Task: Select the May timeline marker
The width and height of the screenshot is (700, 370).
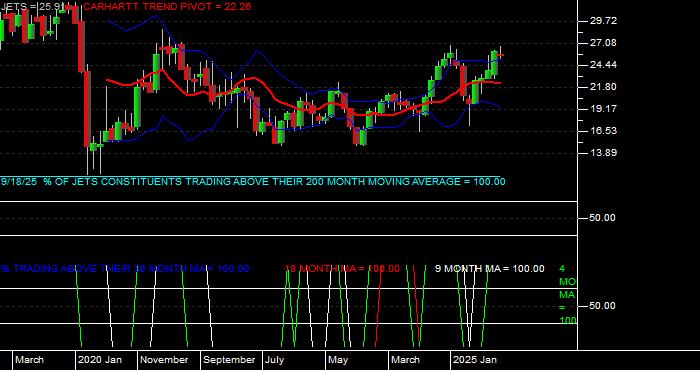Action: pyautogui.click(x=338, y=360)
